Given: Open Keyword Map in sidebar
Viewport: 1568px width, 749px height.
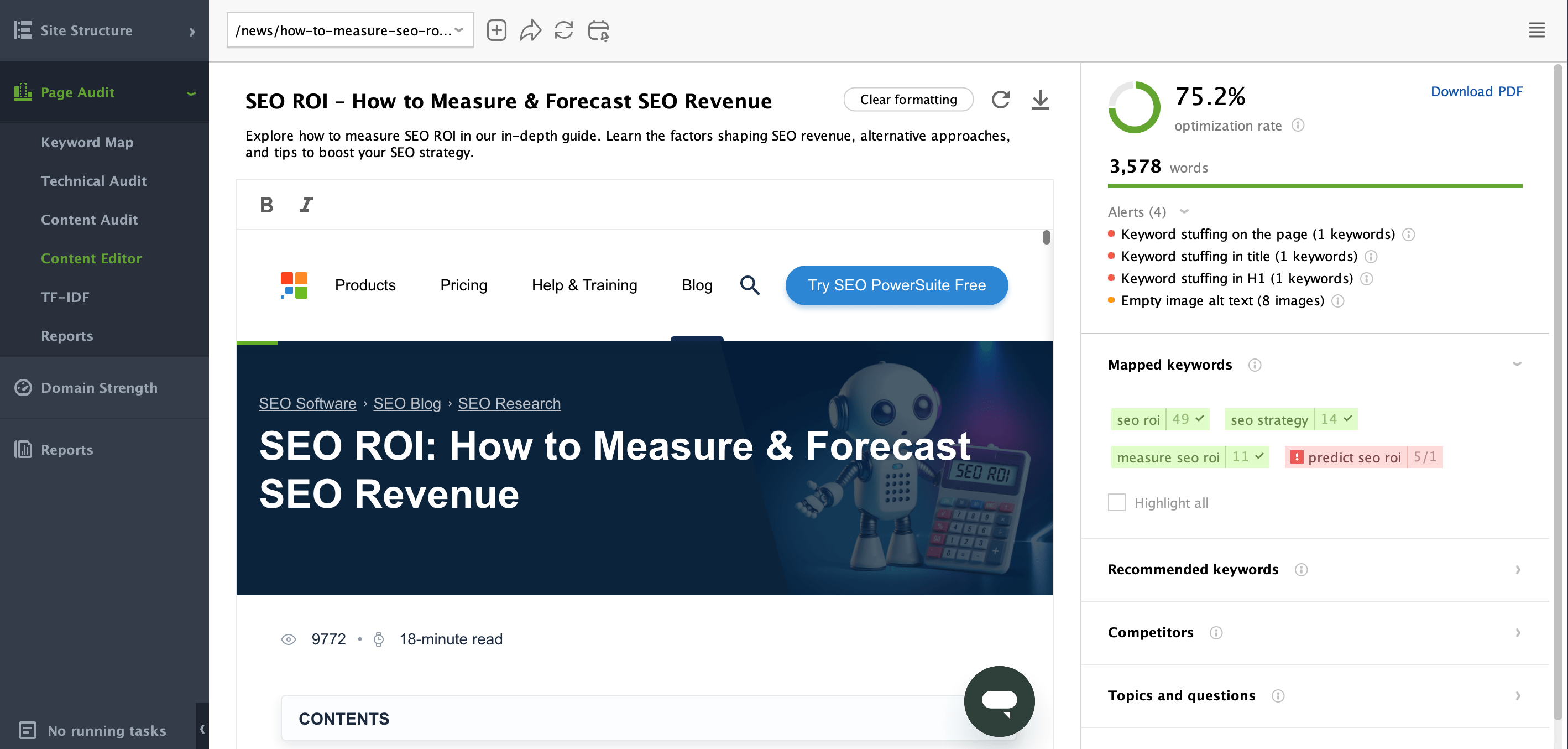Looking at the screenshot, I should (87, 142).
